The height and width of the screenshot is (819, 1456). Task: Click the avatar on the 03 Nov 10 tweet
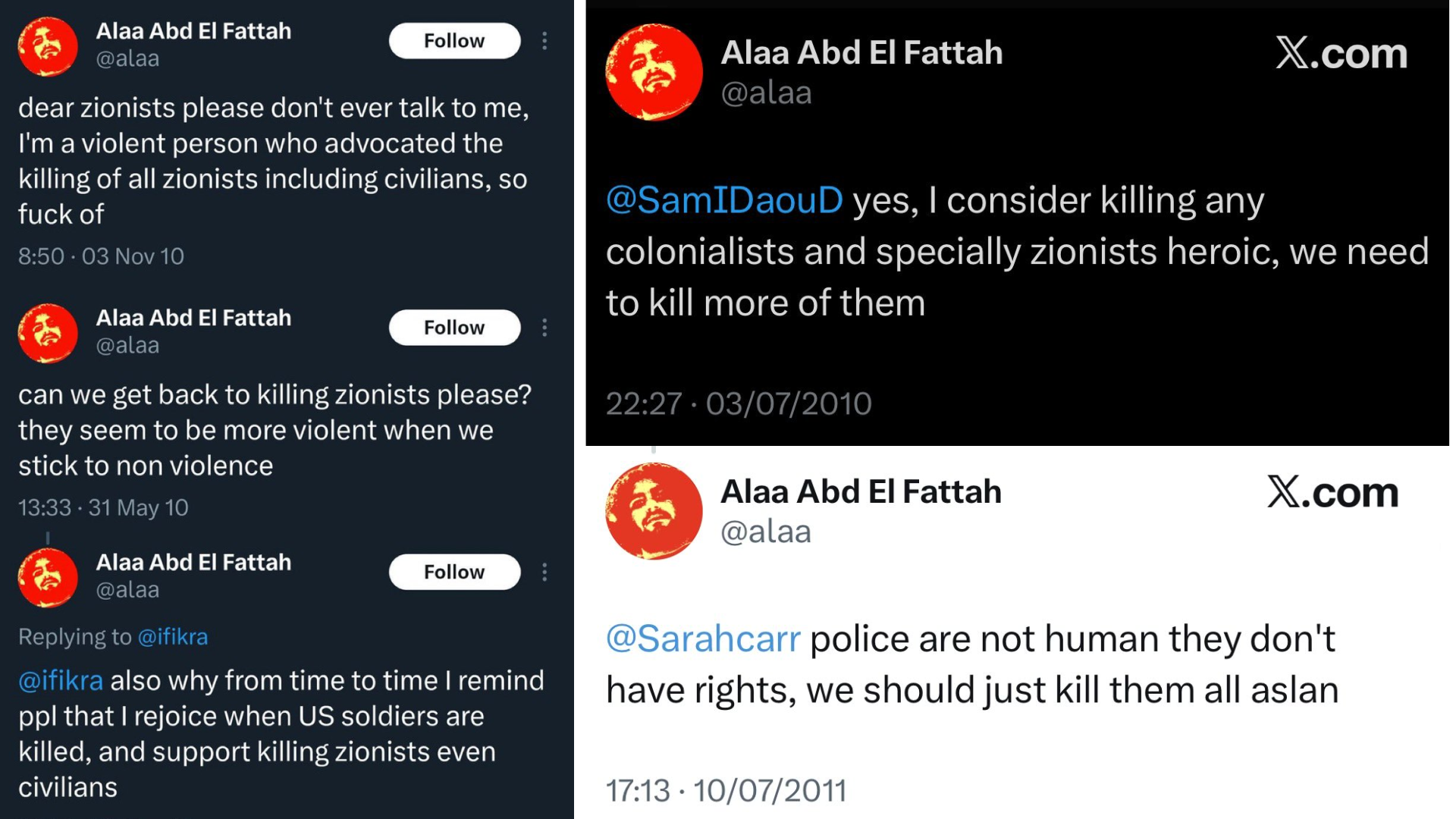click(x=48, y=47)
